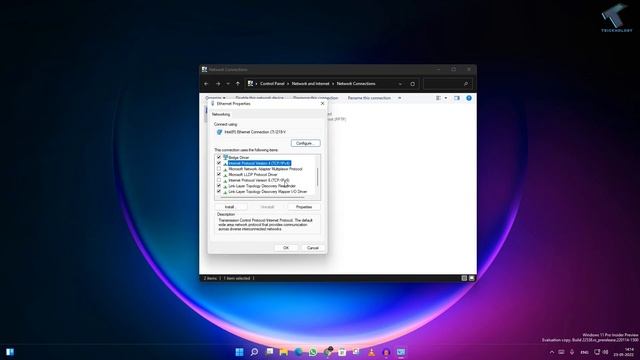Image resolution: width=640 pixels, height=360 pixels.
Task: Open taskbar Search
Action: 254,352
